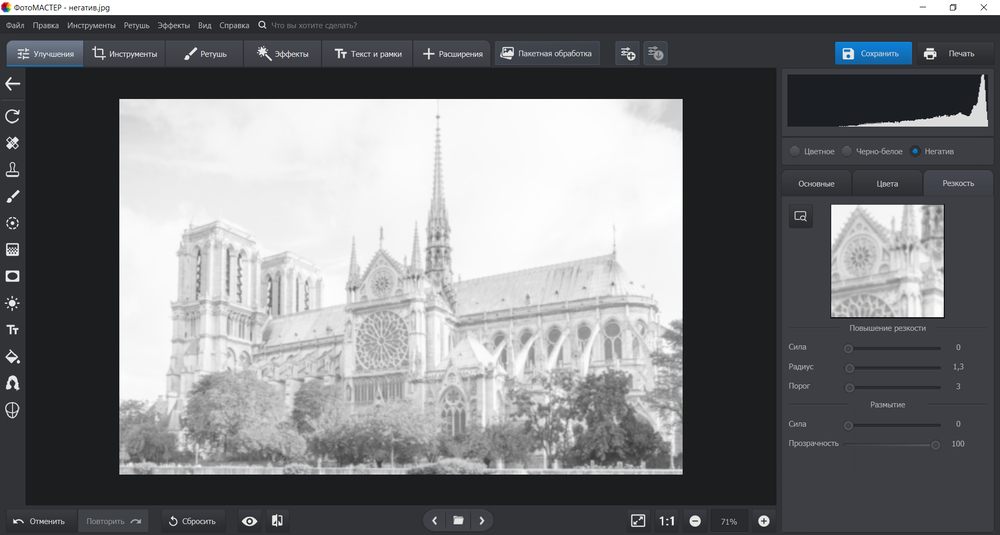Open the Ретушь menu in menu bar
Screen dimensions: 1000x535
click(136, 24)
